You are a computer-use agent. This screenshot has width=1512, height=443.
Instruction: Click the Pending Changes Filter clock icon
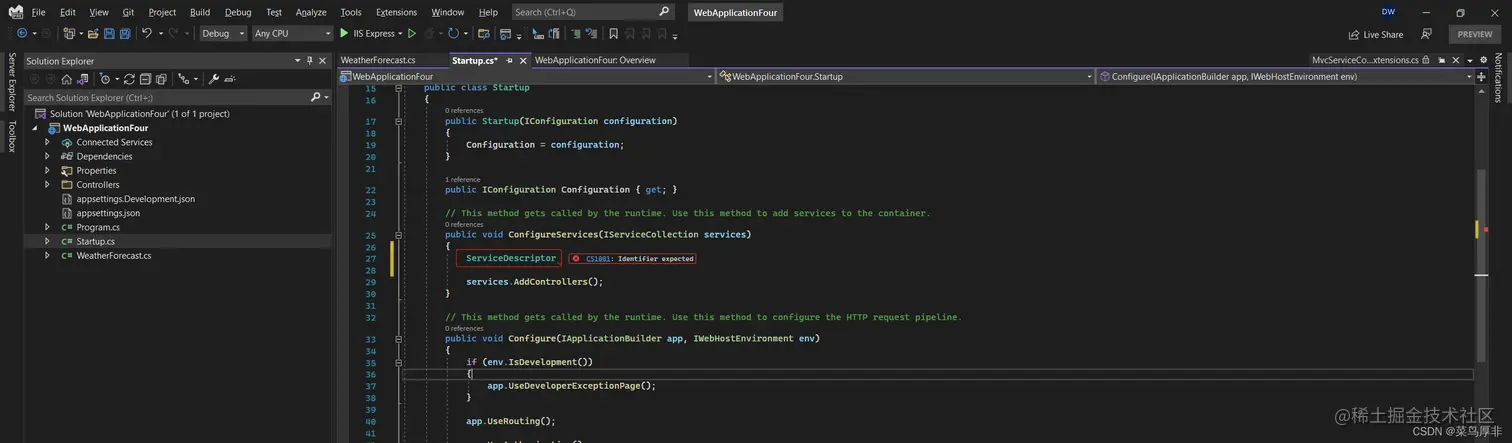pos(105,79)
